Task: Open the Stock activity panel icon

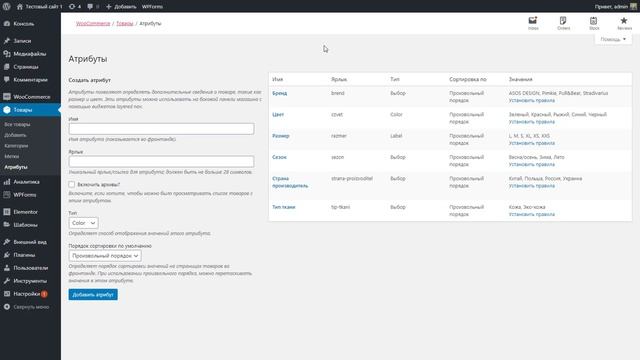Action: pos(593,23)
